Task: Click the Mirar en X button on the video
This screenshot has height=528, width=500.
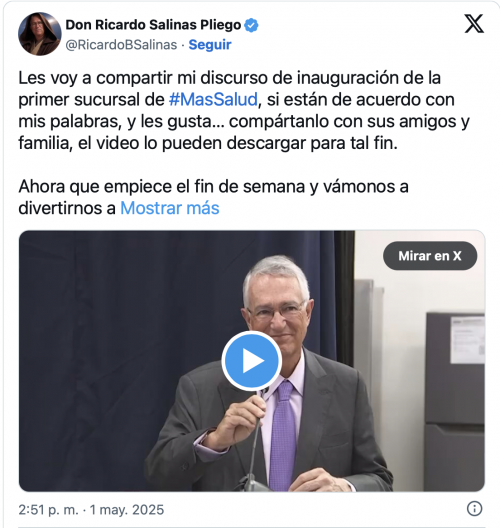Action: 430,256
